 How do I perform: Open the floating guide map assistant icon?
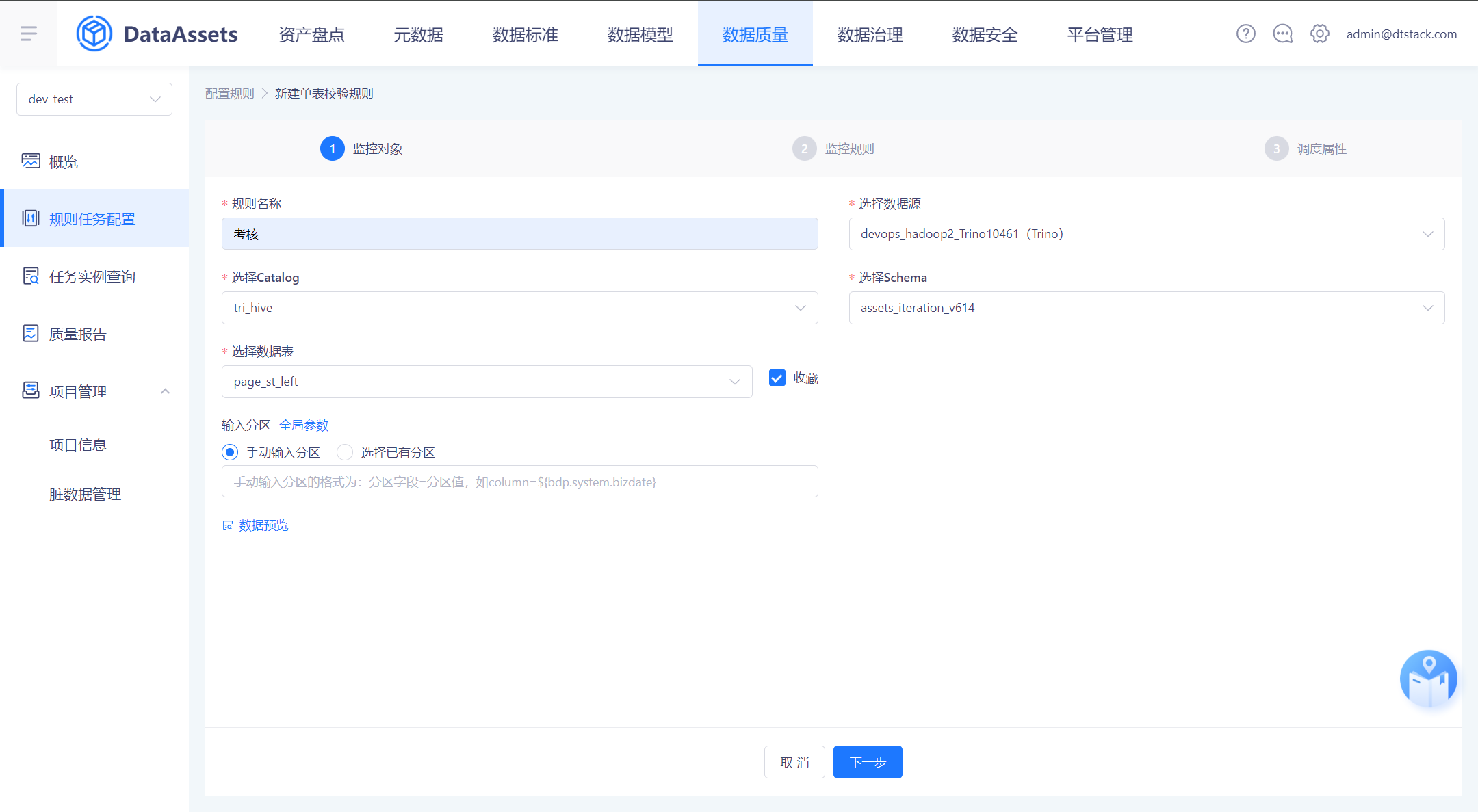coord(1428,679)
